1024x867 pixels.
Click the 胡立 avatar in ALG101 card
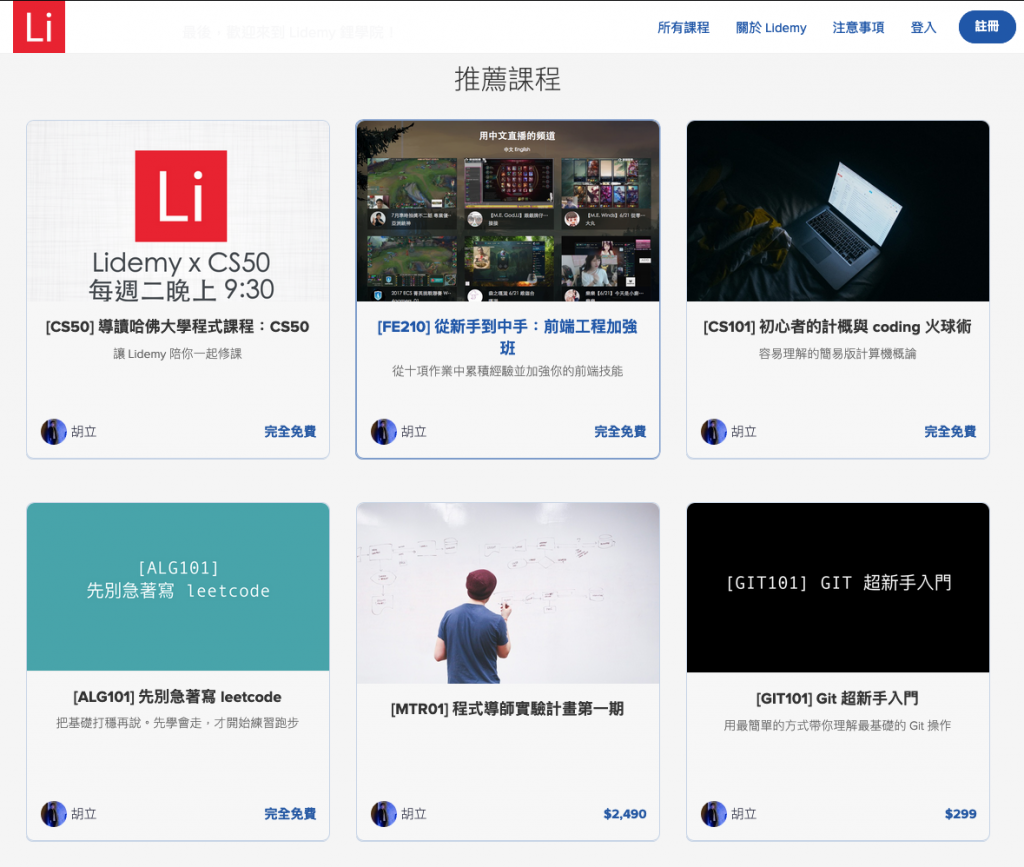tap(54, 814)
